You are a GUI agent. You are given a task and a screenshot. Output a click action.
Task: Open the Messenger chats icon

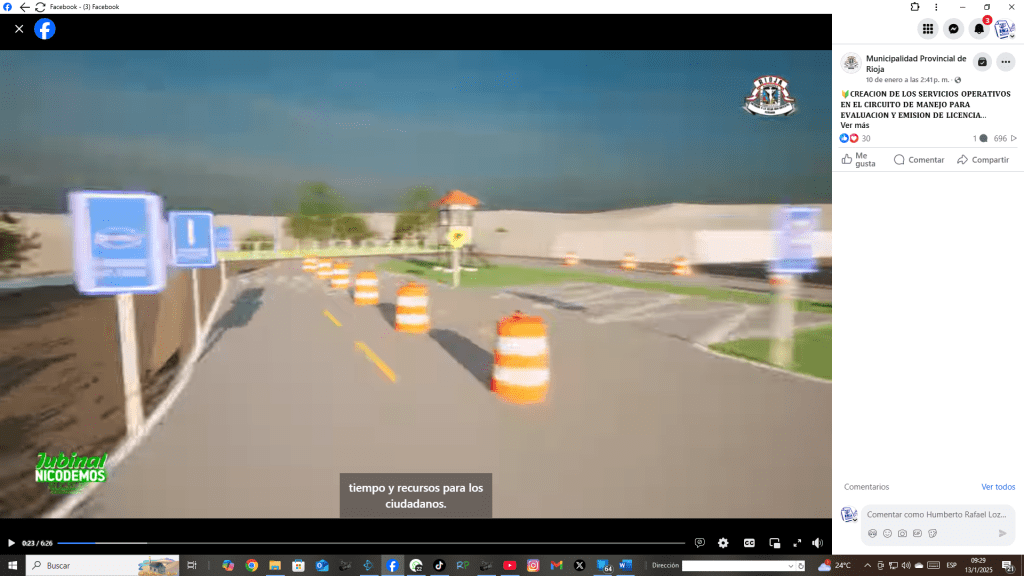954,29
